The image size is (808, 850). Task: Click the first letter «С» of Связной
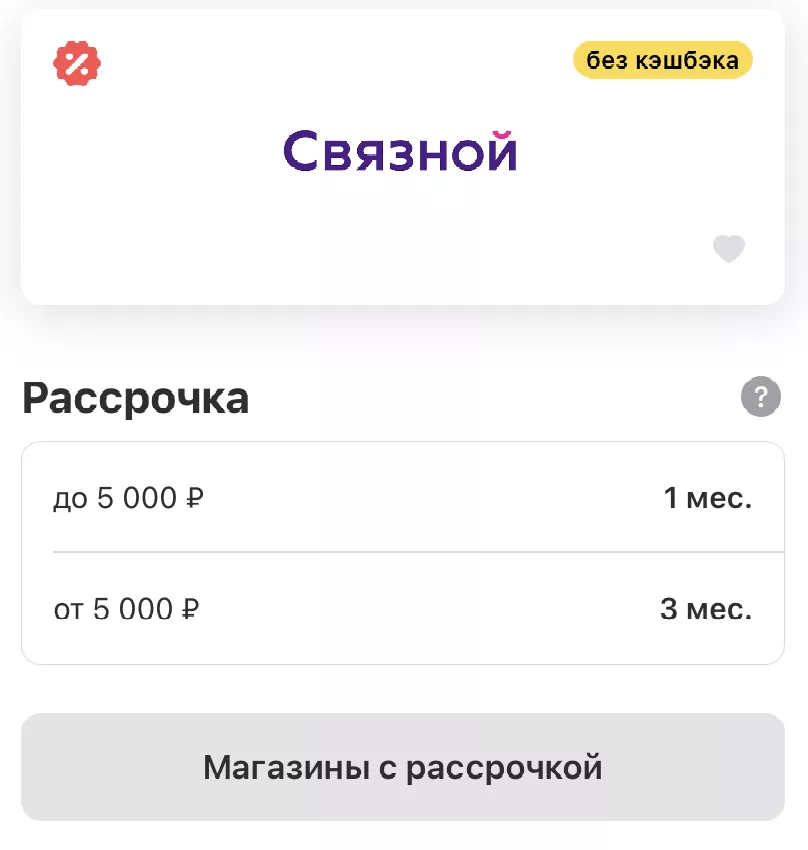click(303, 153)
